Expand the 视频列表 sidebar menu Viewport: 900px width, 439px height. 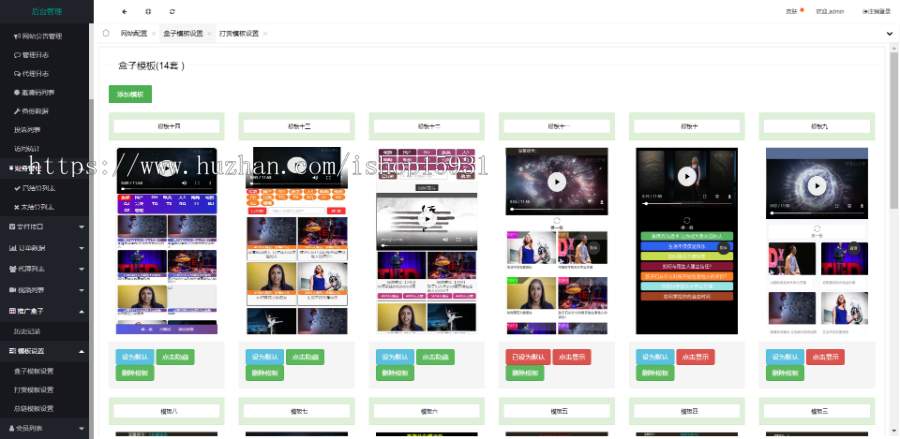tap(44, 290)
